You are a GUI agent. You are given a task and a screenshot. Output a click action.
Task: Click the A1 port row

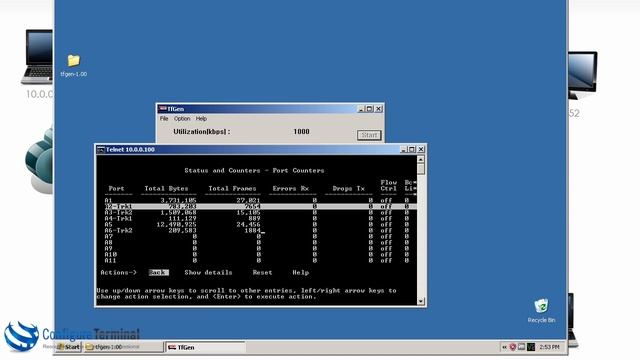257,200
